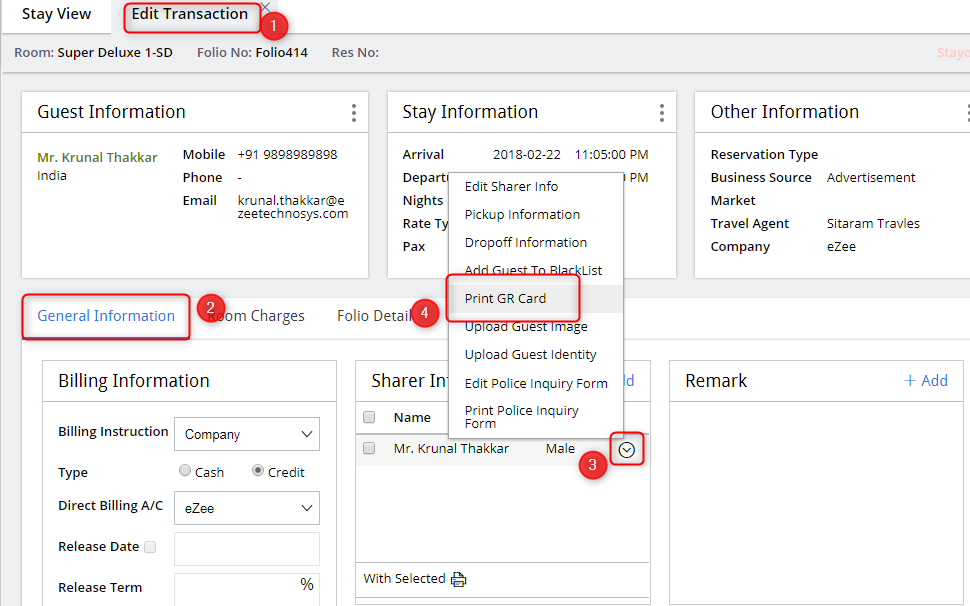Switch to Stay View tab
The width and height of the screenshot is (970, 606).
click(57, 14)
